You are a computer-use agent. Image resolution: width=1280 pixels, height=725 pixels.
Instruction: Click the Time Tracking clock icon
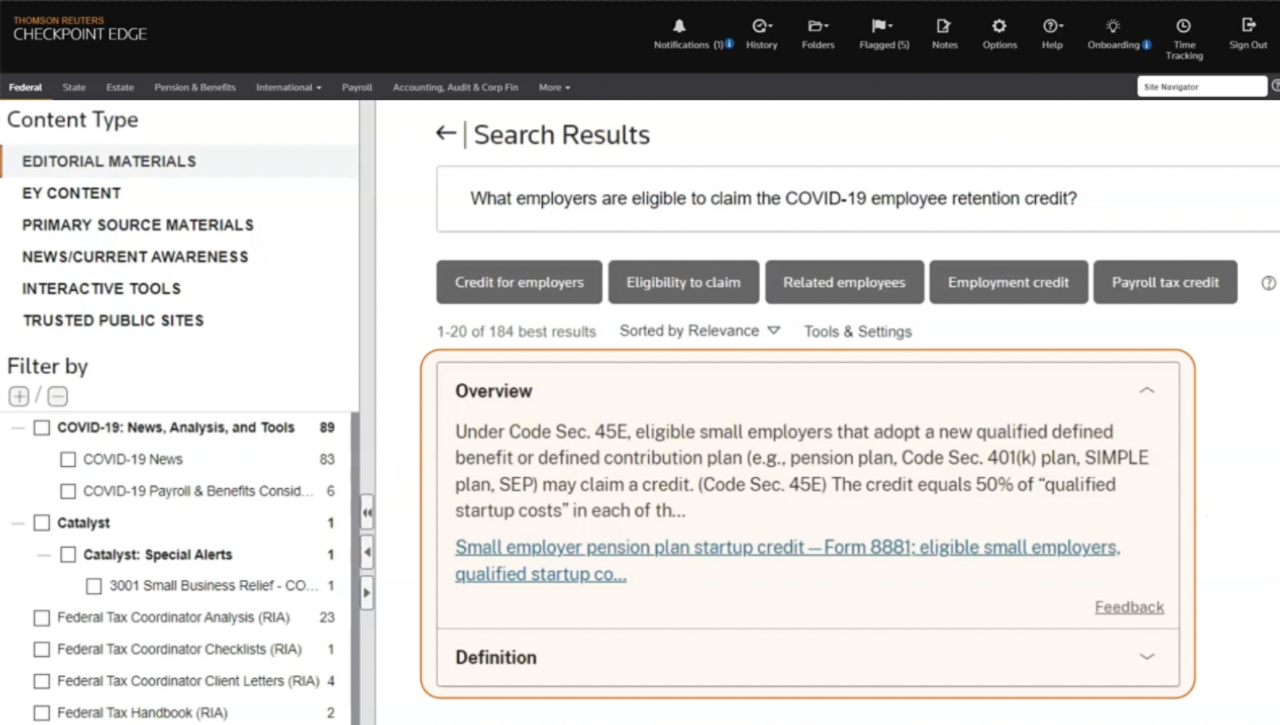1184,26
